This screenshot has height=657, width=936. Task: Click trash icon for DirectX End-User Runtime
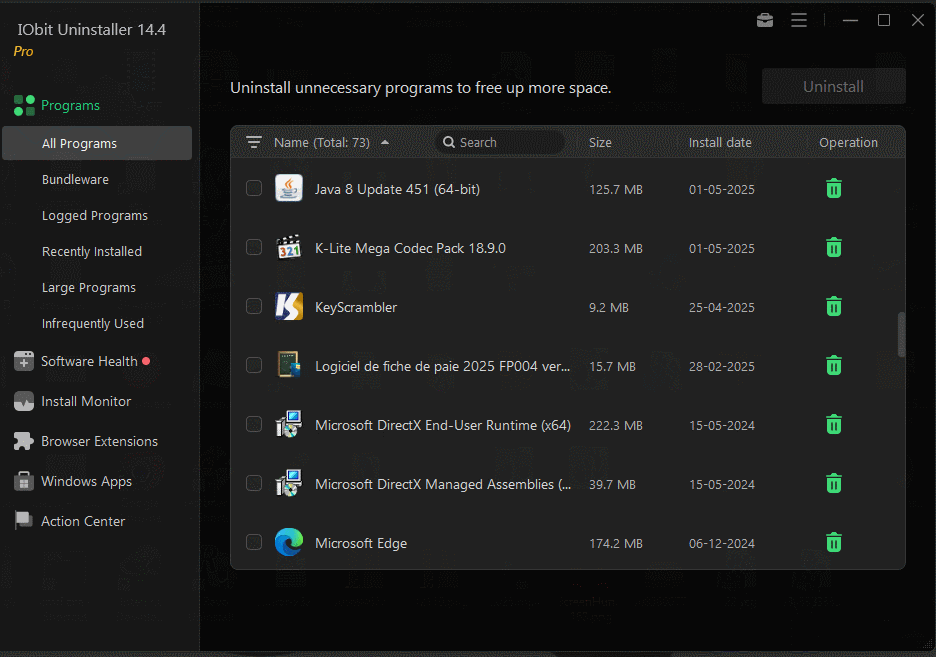[833, 424]
